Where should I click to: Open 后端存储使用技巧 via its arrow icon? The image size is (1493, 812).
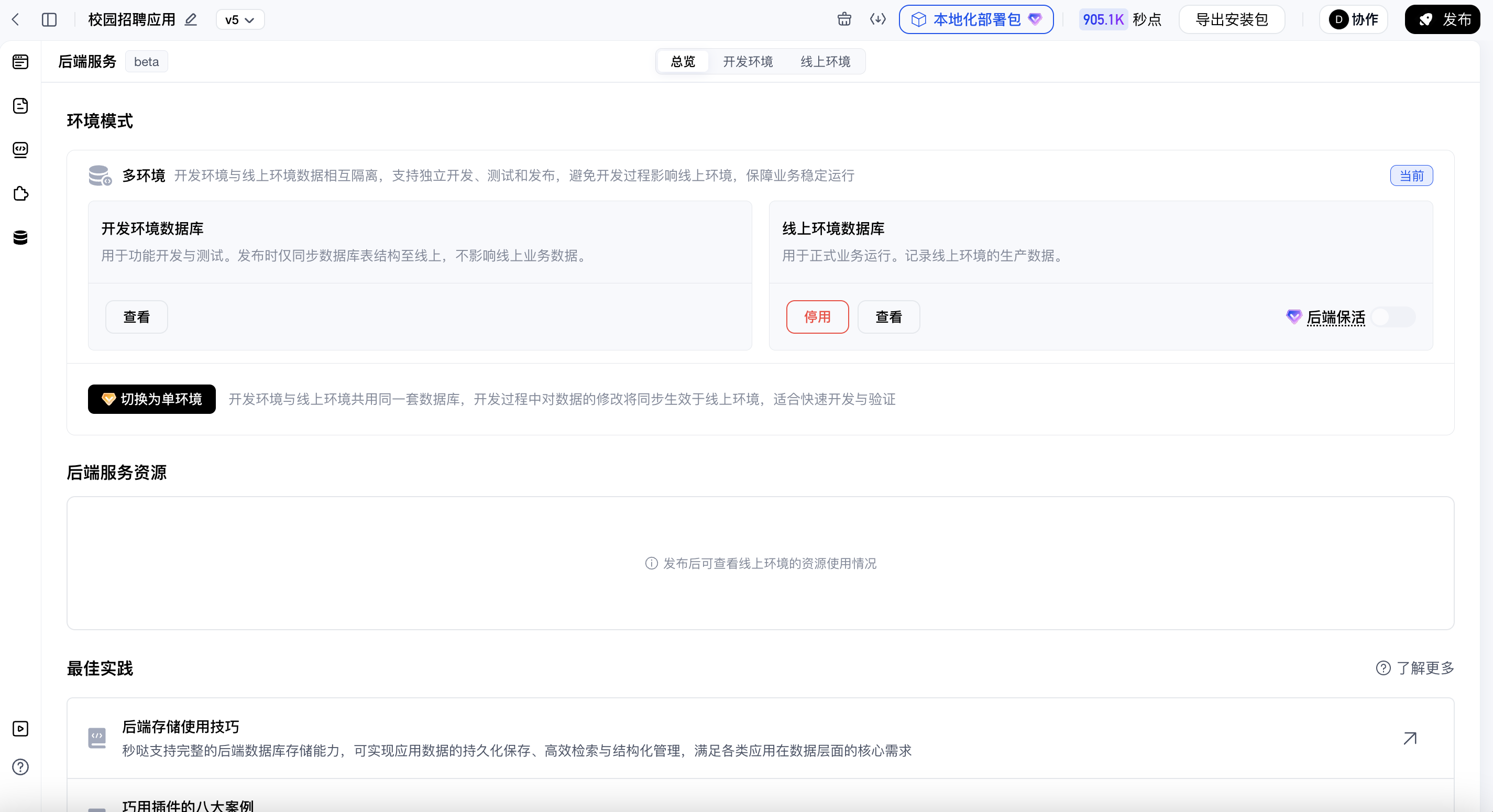coord(1410,738)
